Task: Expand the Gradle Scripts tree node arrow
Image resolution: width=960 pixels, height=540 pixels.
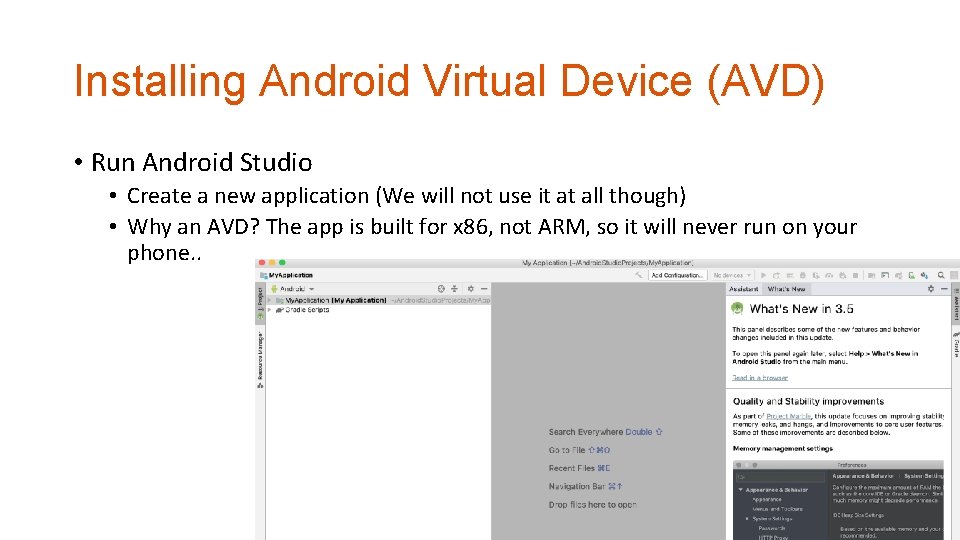Action: tap(270, 310)
